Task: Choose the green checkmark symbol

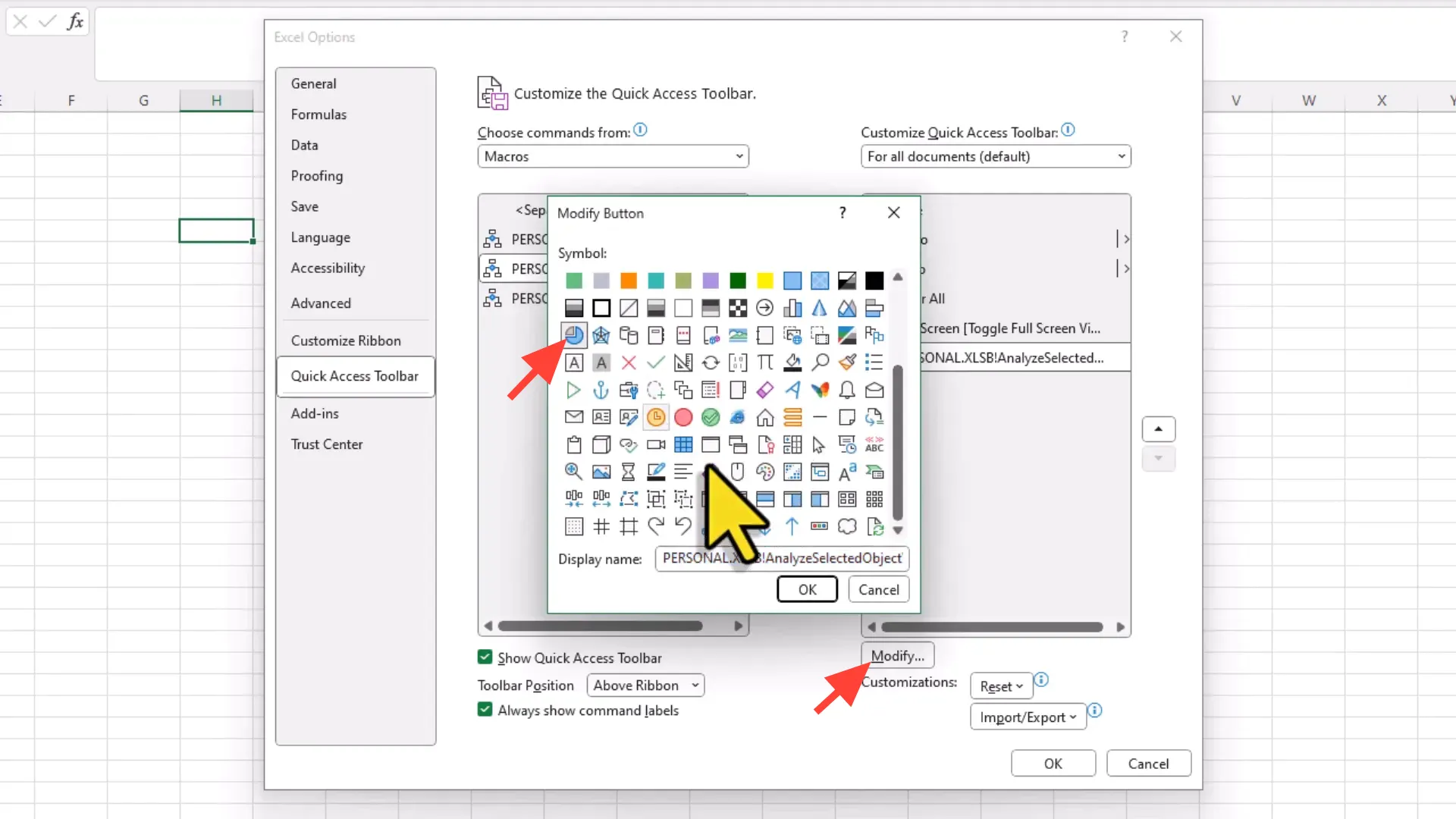Action: [x=711, y=417]
